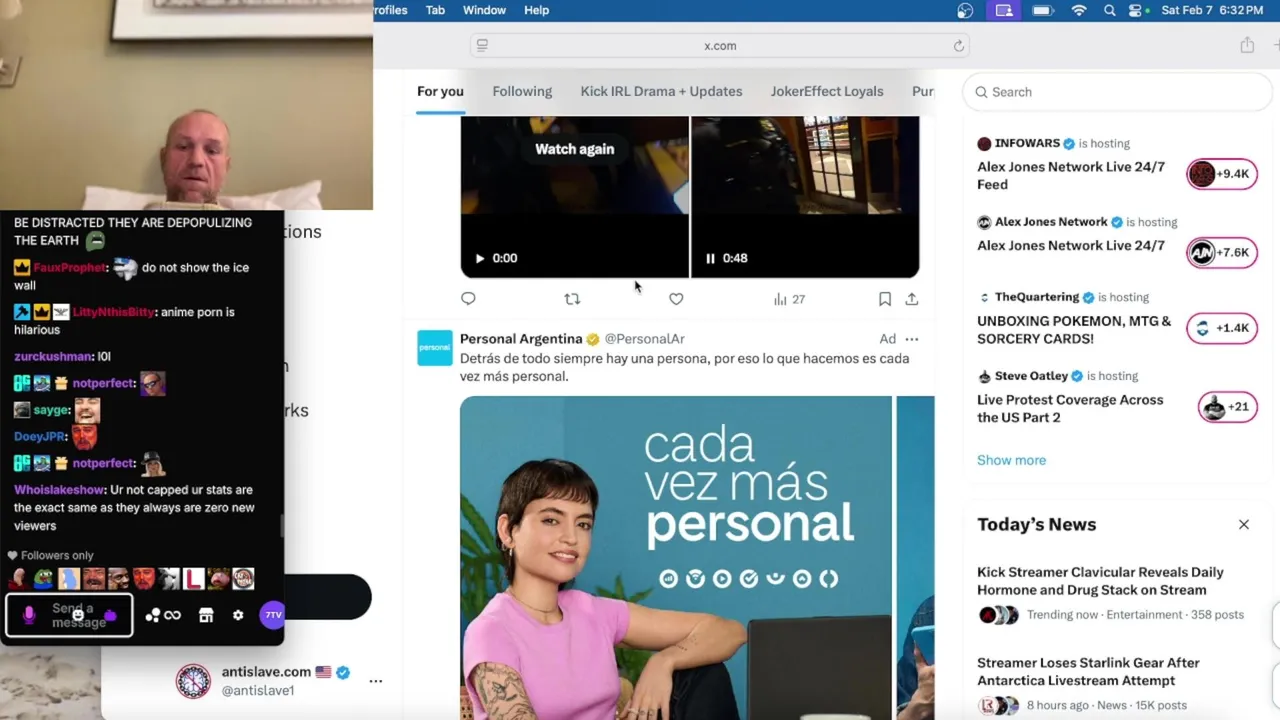1280x720 pixels.
Task: Open the Safari share button
Action: (x=1247, y=45)
